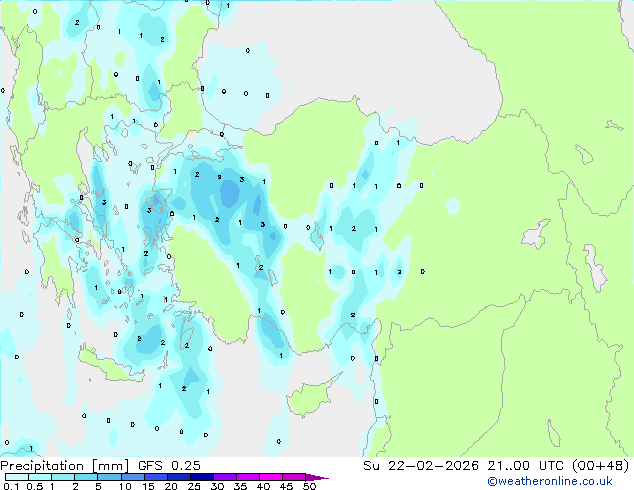634x490 pixels.
Task: Click the "25" legend scale label
Action: pyautogui.click(x=194, y=486)
